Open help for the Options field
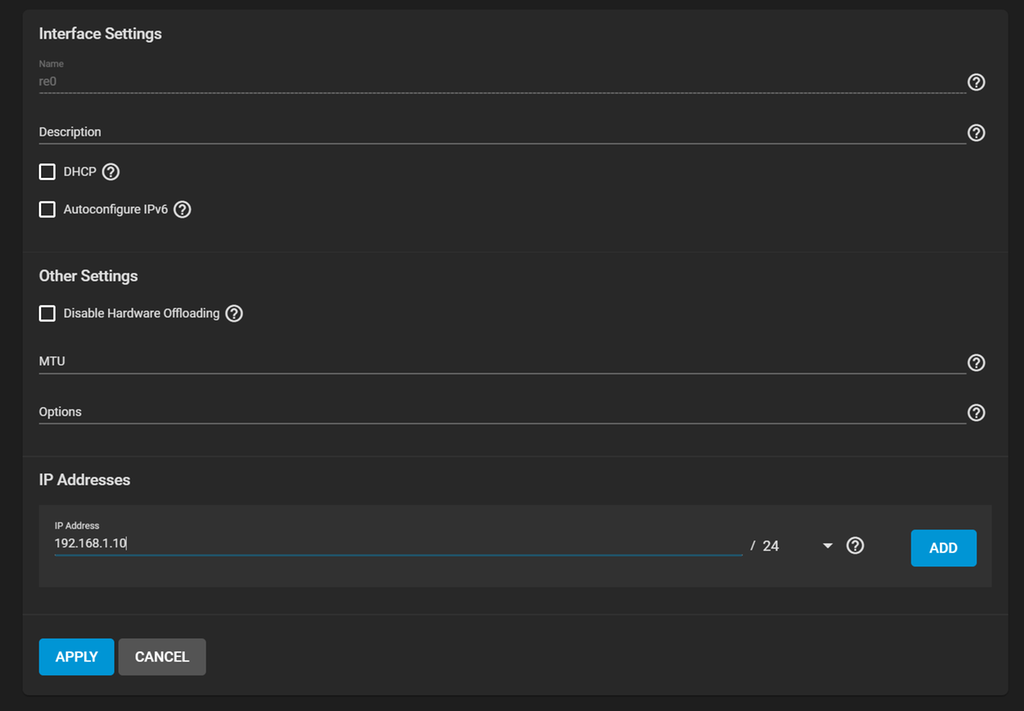The image size is (1024, 711). (977, 413)
